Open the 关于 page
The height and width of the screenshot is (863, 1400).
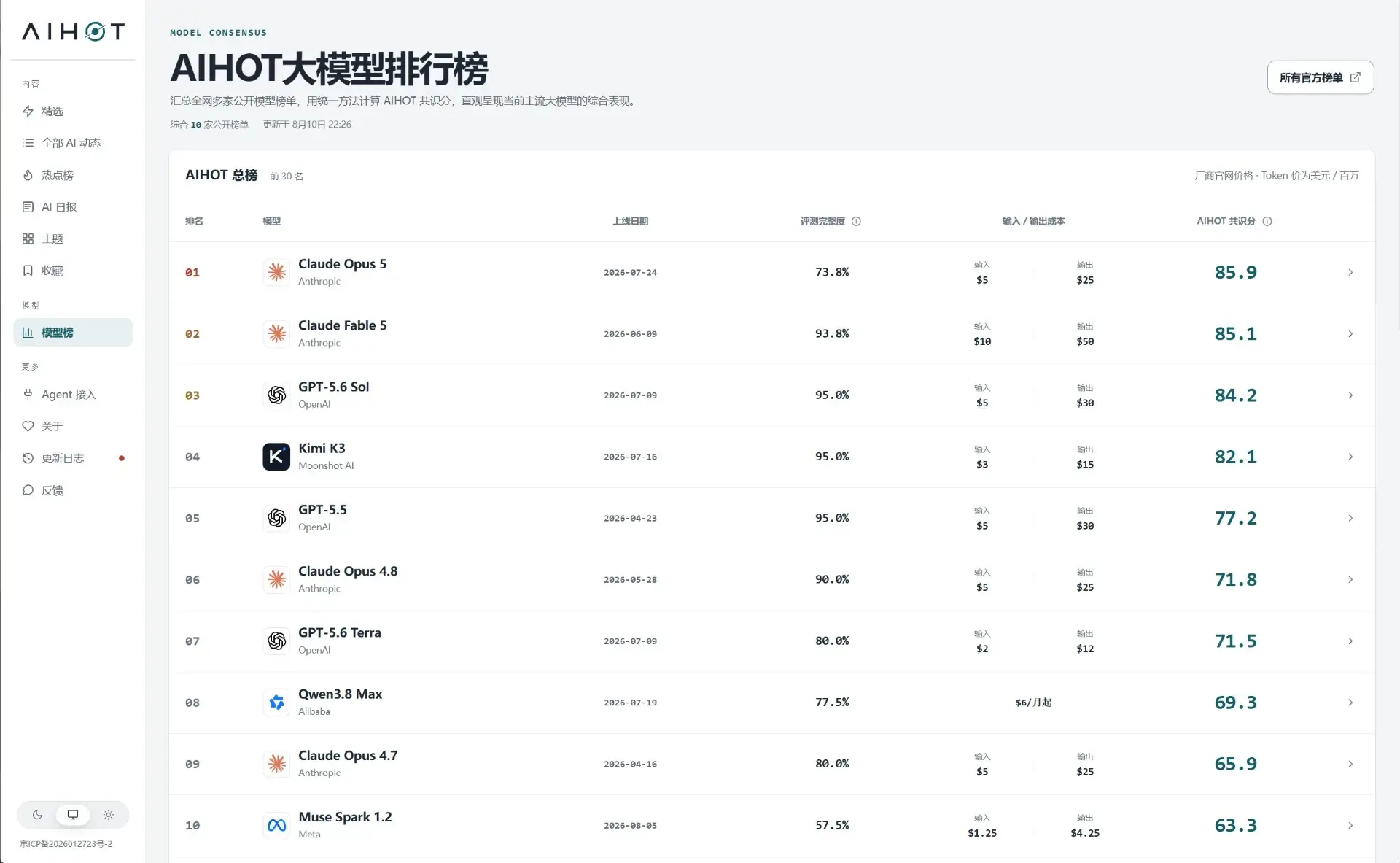(73, 426)
